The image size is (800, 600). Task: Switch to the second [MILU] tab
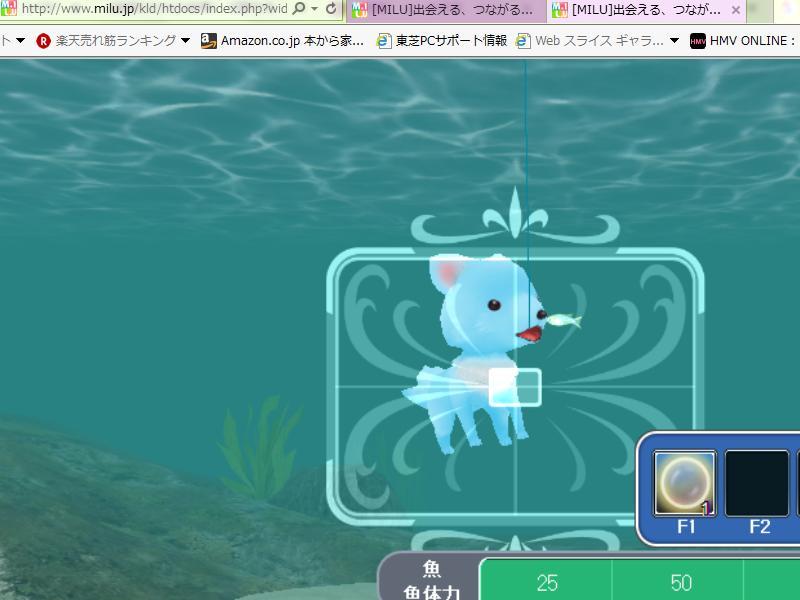[646, 10]
